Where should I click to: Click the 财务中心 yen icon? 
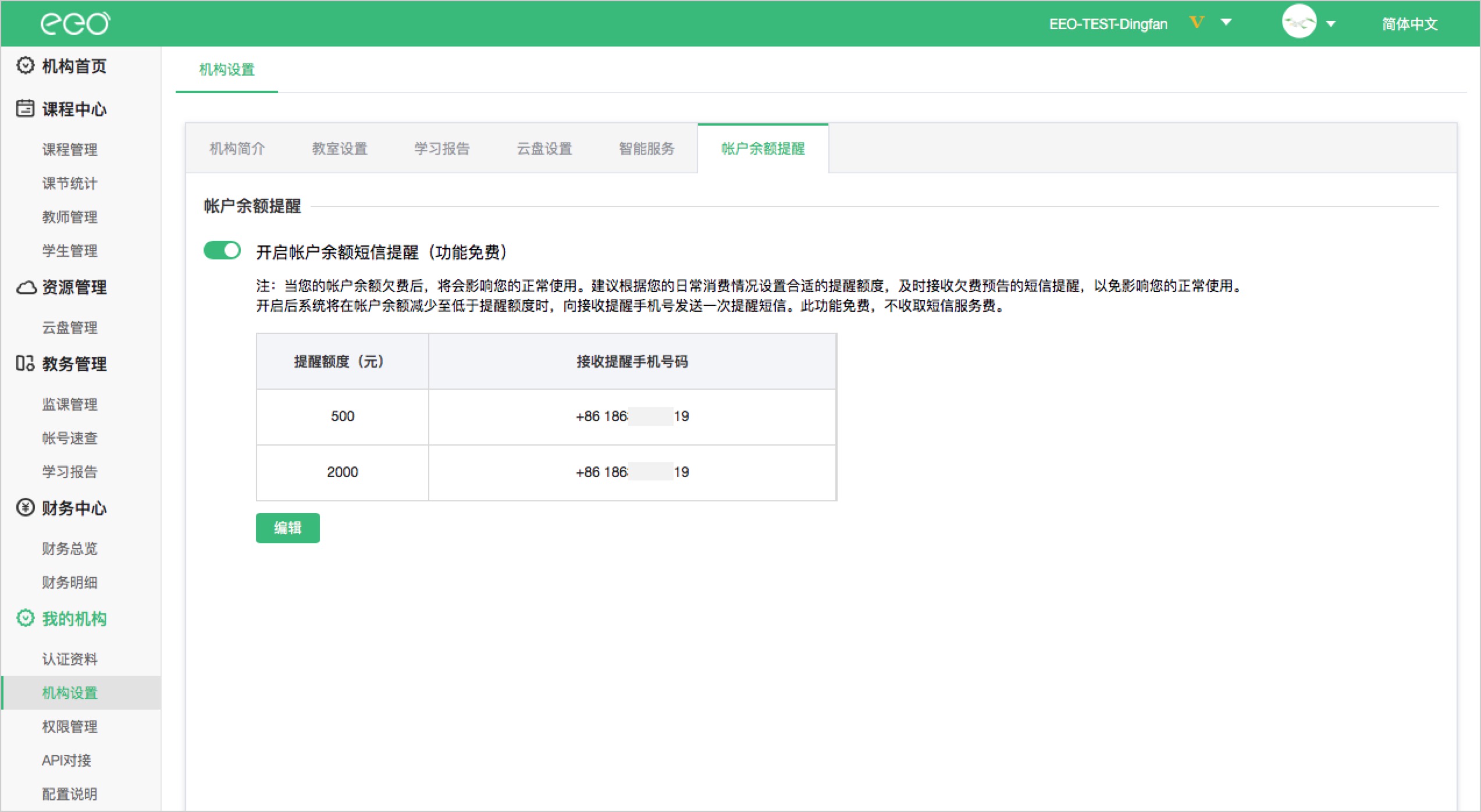point(25,508)
